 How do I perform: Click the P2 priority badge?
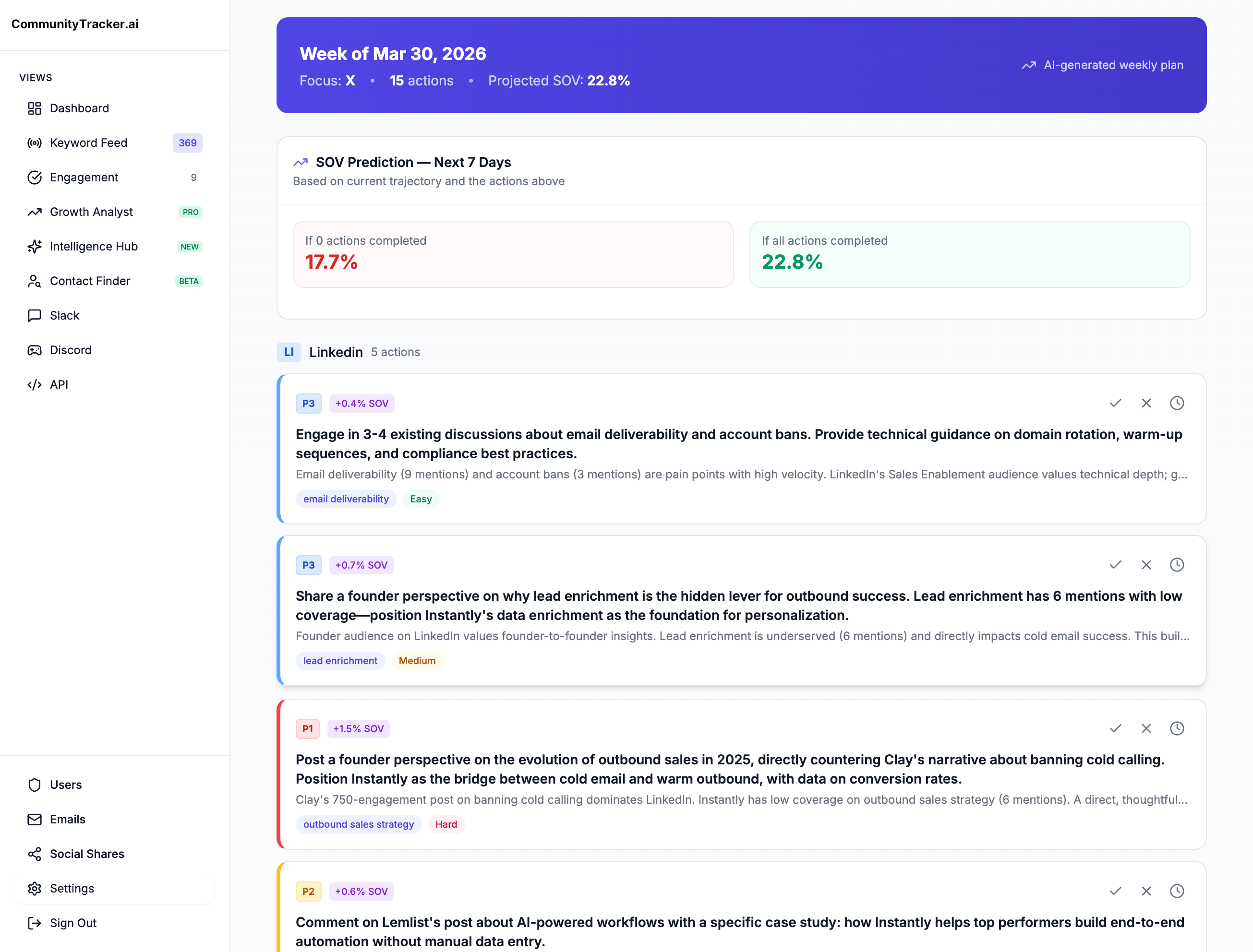tap(308, 892)
